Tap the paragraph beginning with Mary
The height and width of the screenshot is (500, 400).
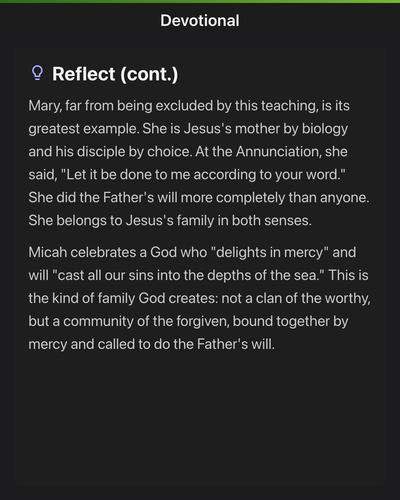(x=199, y=163)
